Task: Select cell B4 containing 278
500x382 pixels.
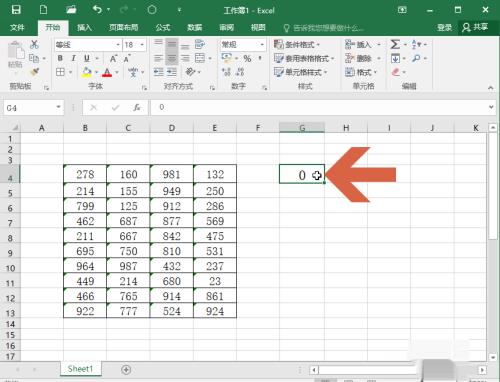Action: tap(85, 174)
